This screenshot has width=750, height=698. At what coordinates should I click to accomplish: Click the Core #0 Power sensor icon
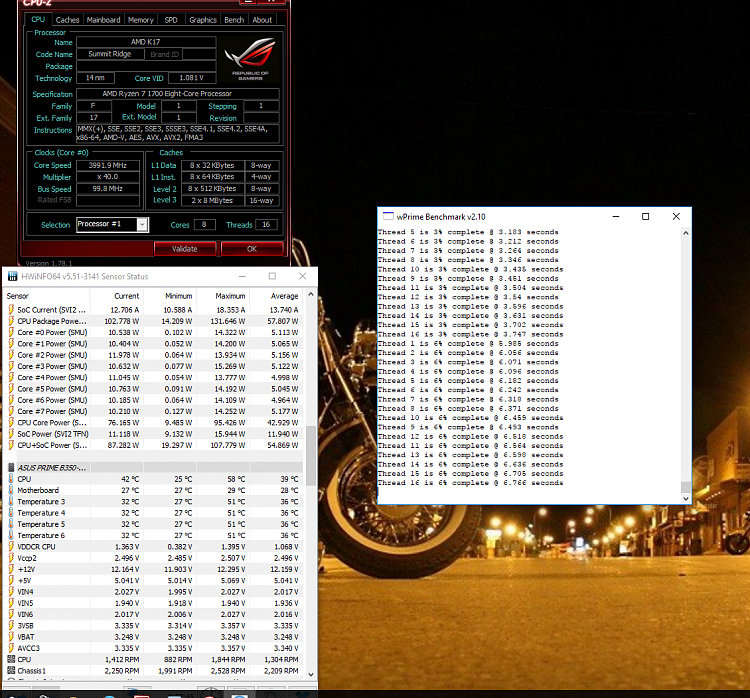pyautogui.click(x=11, y=332)
